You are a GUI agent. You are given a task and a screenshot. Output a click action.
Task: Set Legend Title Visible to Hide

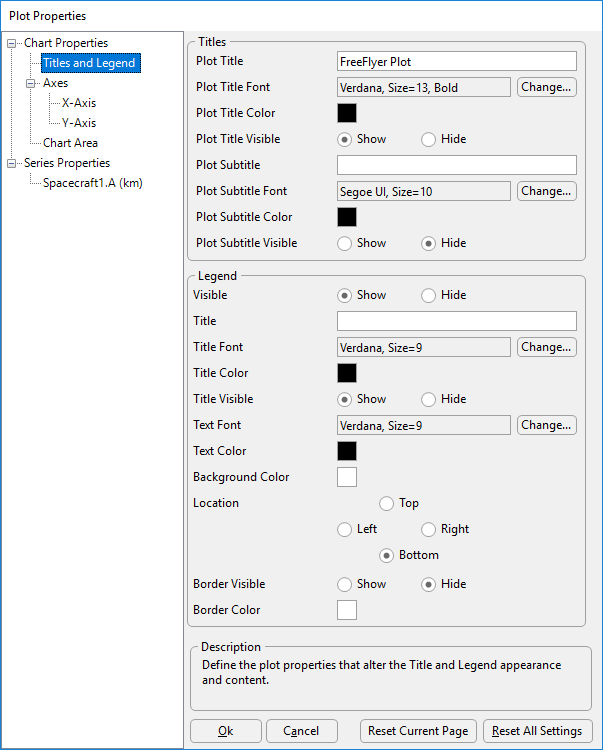[x=428, y=399]
